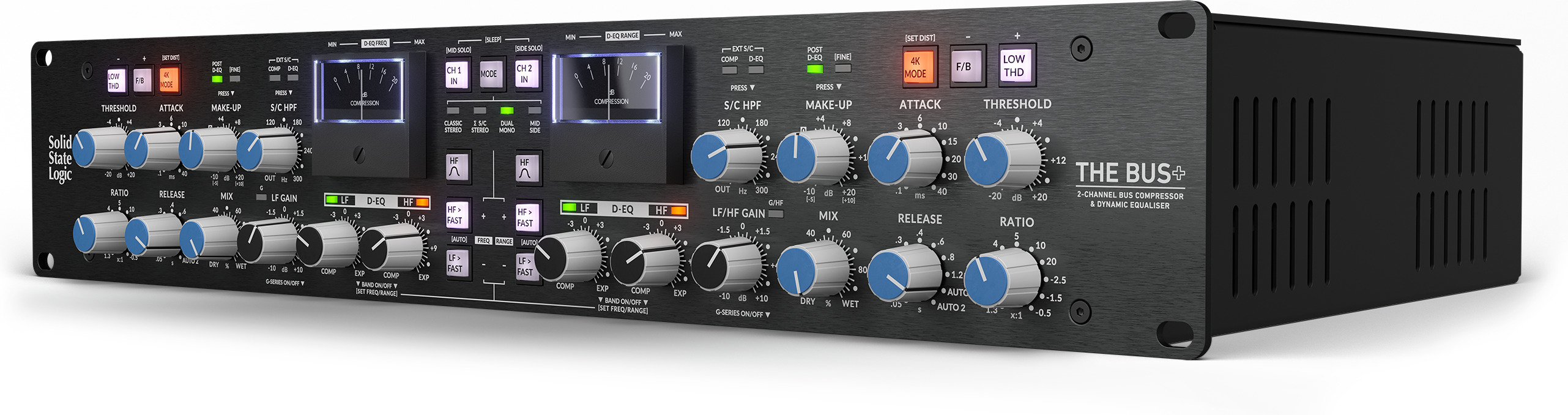The height and width of the screenshot is (415, 1568).
Task: Click the THE BUS+ product logo
Action: (1131, 173)
